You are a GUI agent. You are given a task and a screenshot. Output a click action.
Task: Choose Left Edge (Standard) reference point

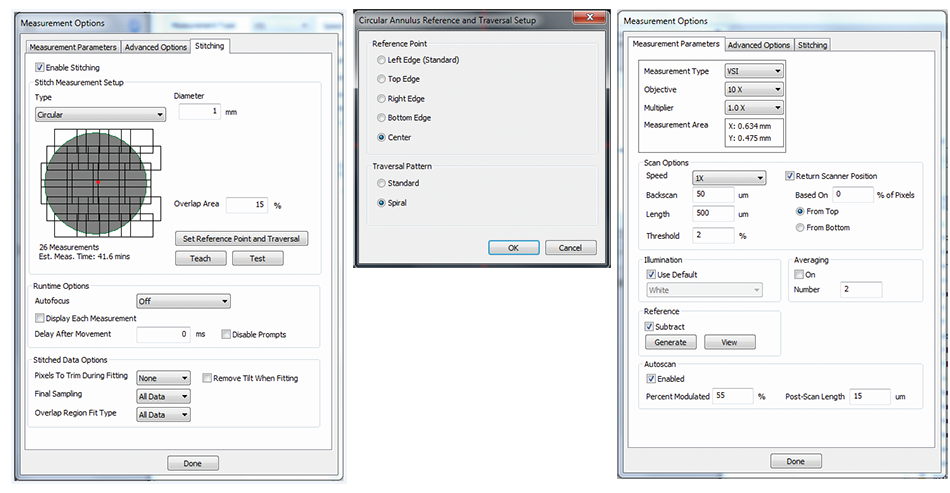point(380,61)
